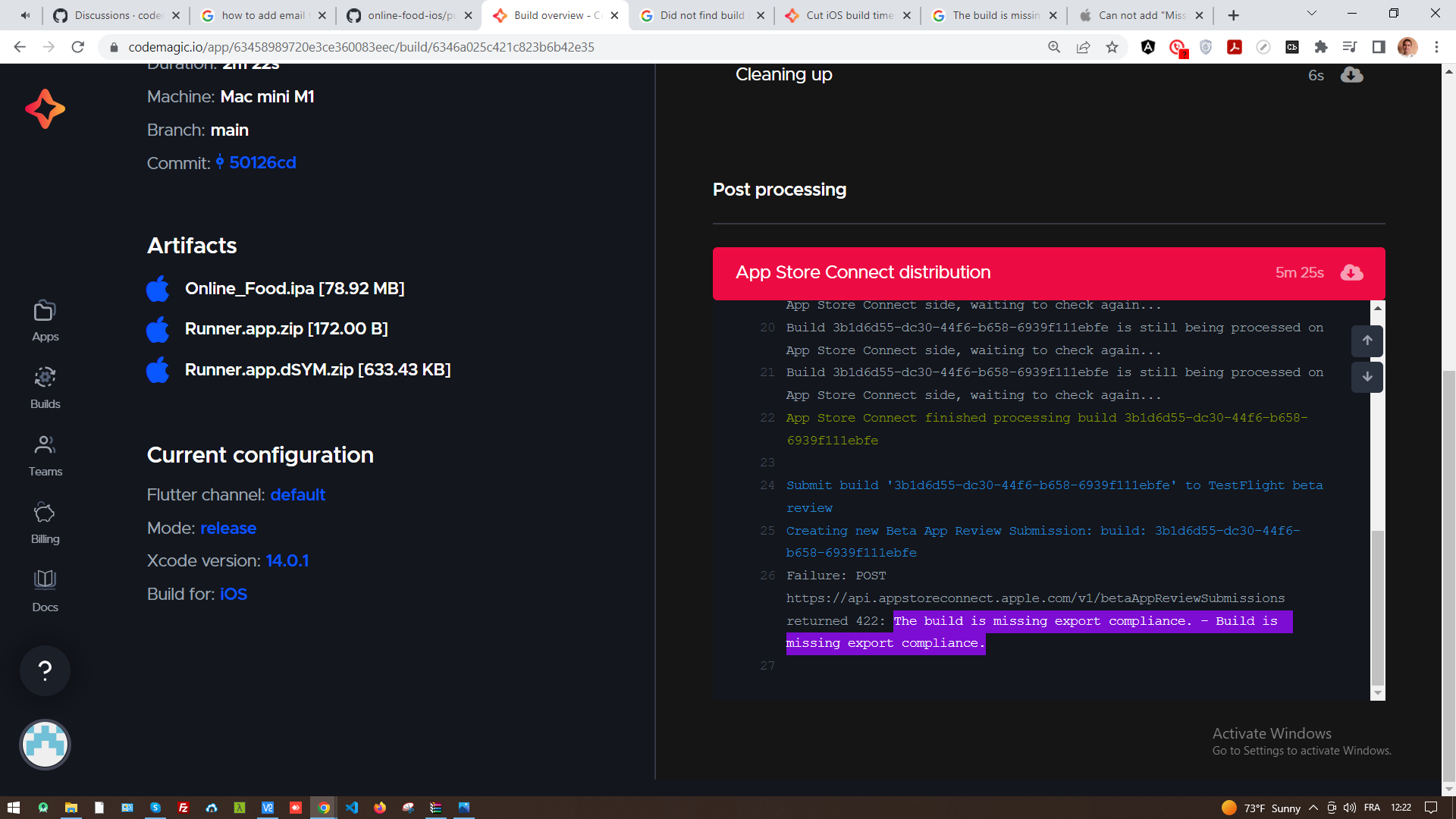Reload the current page
1456x819 pixels.
pyautogui.click(x=77, y=47)
